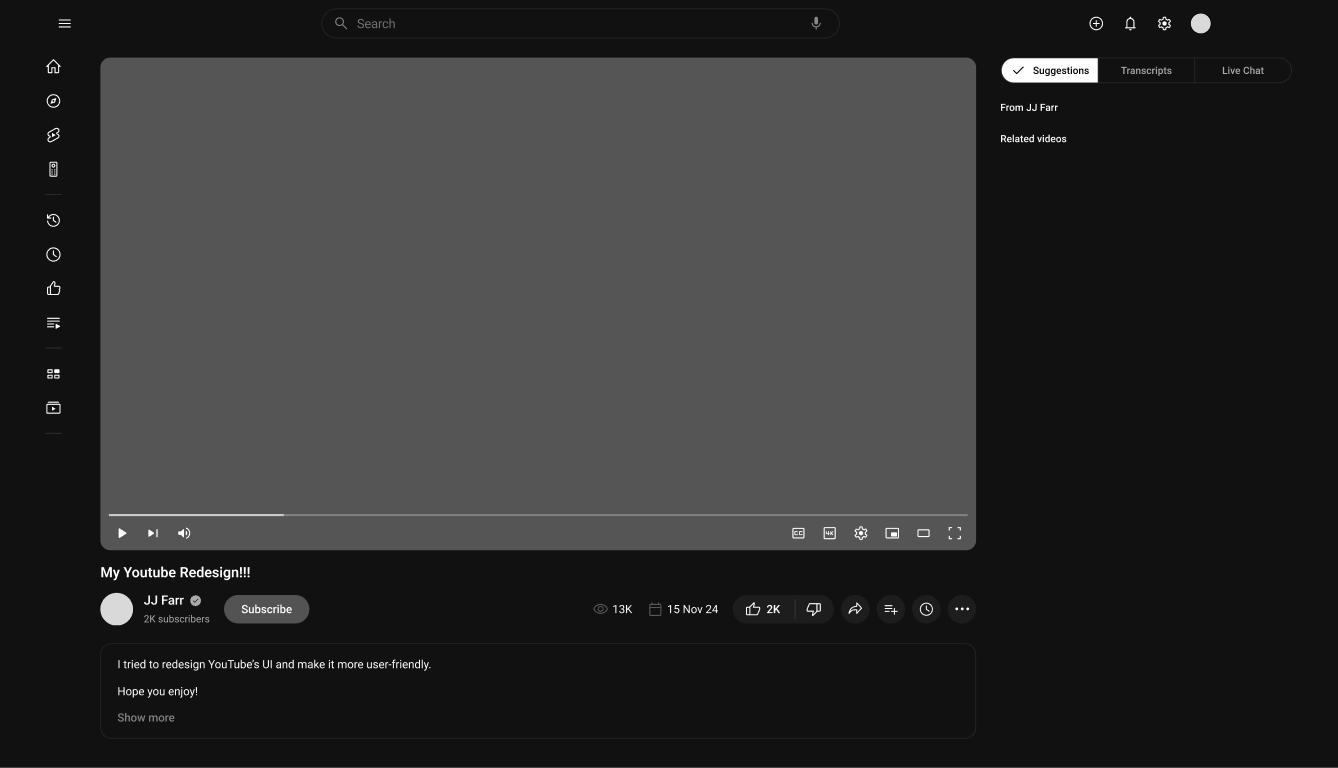Screen dimensions: 1338x768
Task: Switch to the Transcripts tab
Action: [x=1146, y=70]
